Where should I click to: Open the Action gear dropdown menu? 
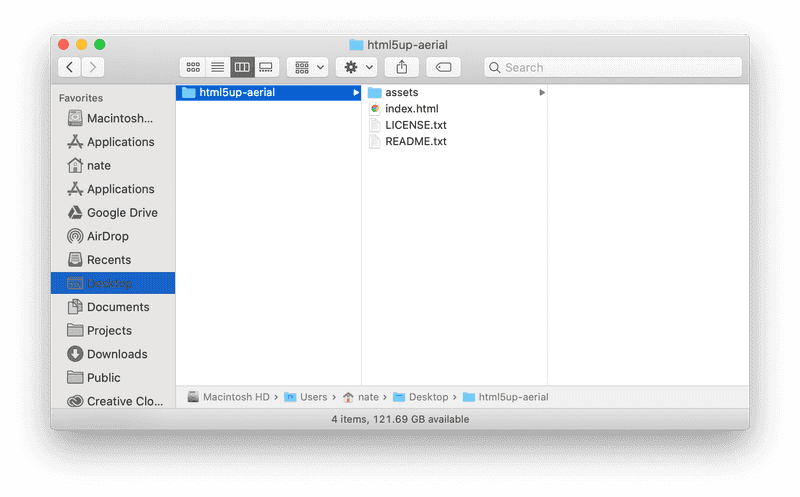tap(356, 67)
